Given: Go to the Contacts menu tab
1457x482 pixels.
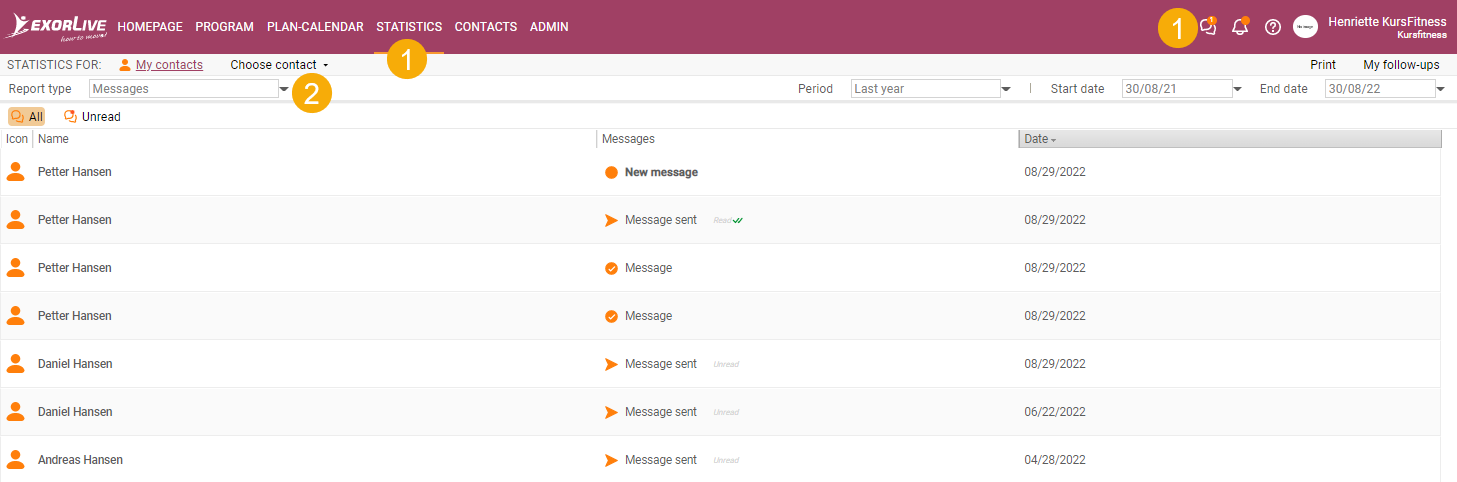Looking at the screenshot, I should click(x=486, y=27).
